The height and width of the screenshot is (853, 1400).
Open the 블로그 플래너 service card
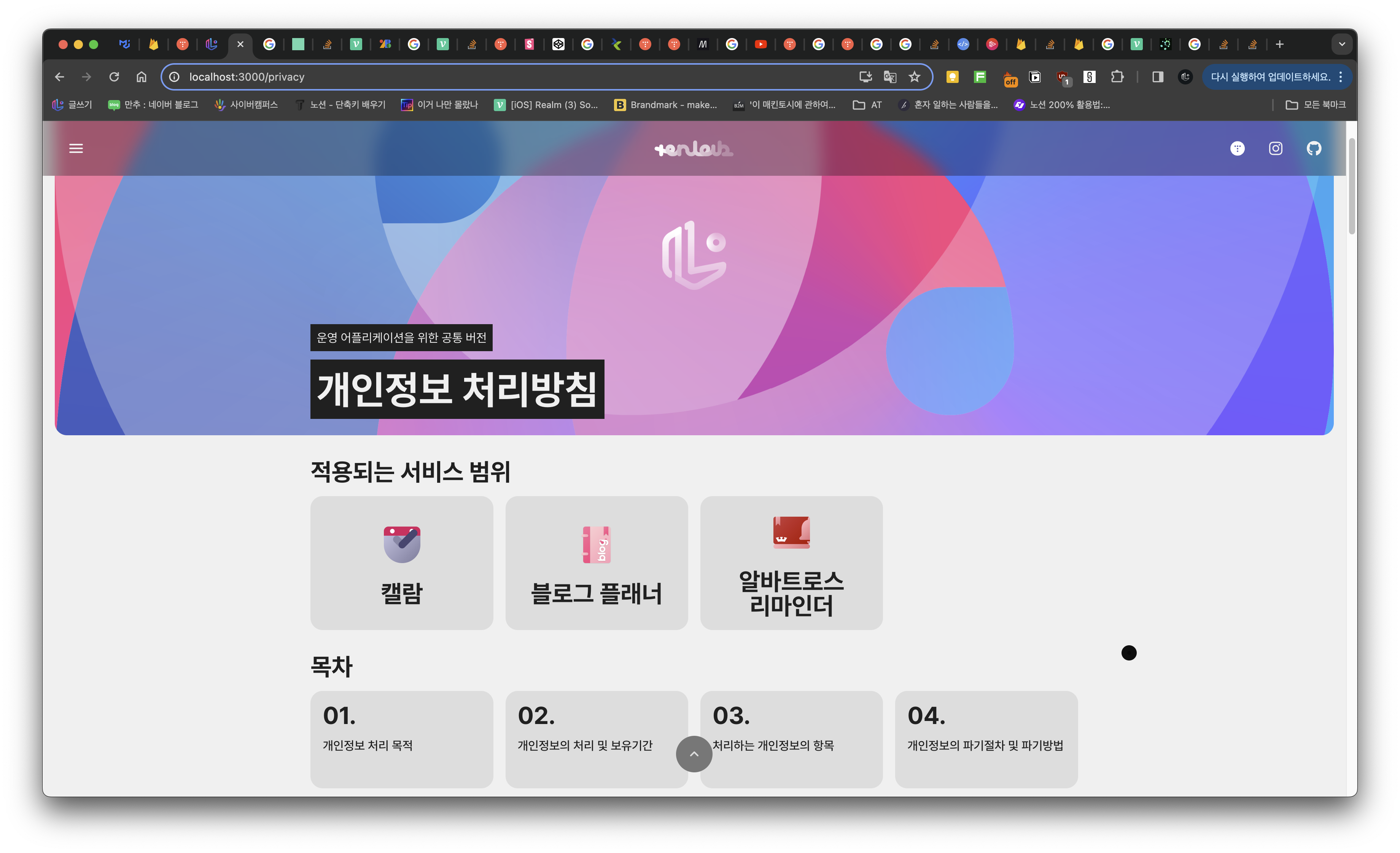tap(596, 563)
